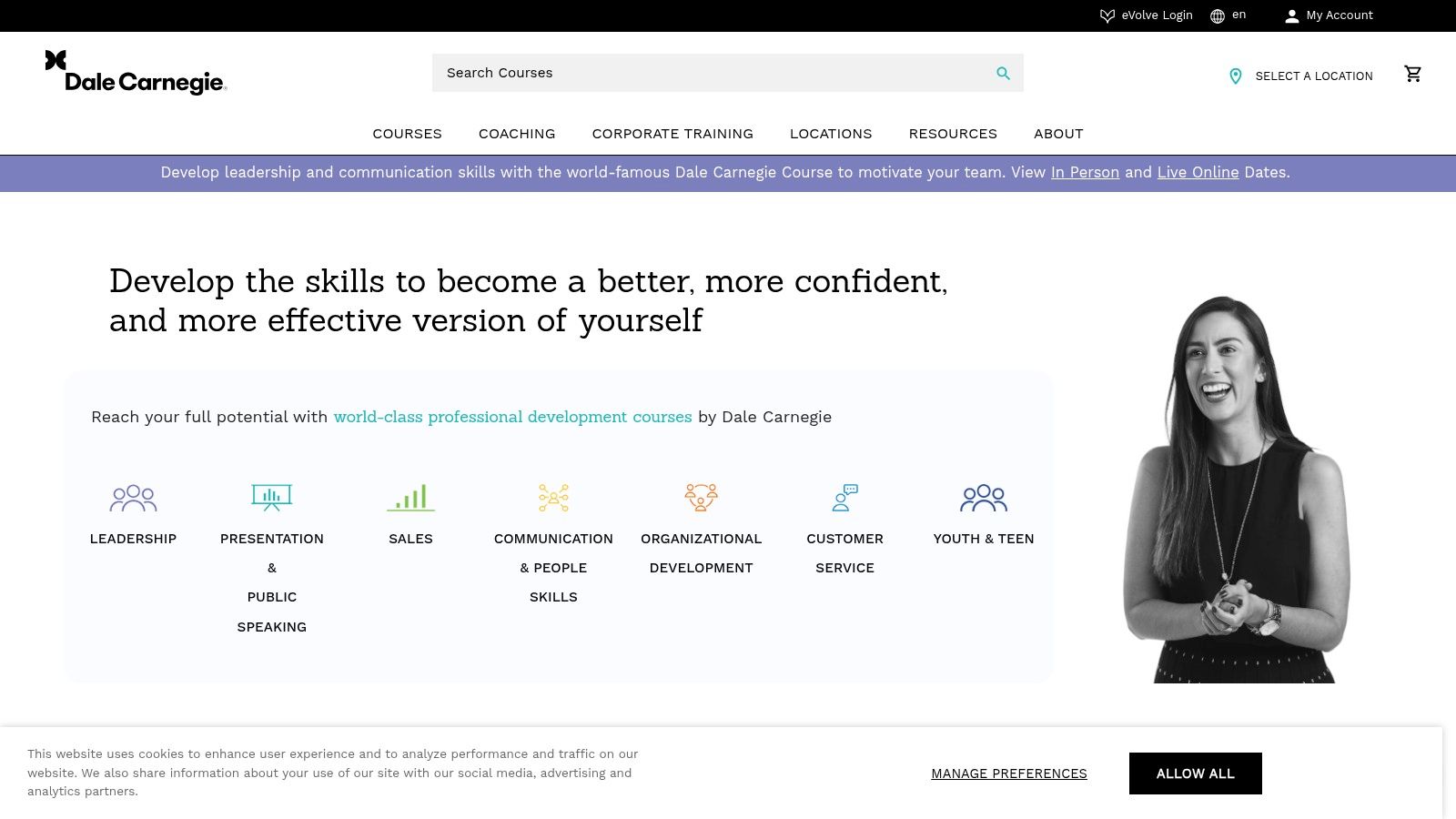The image size is (1456, 819).
Task: Open the shopping cart icon
Action: point(1413,74)
